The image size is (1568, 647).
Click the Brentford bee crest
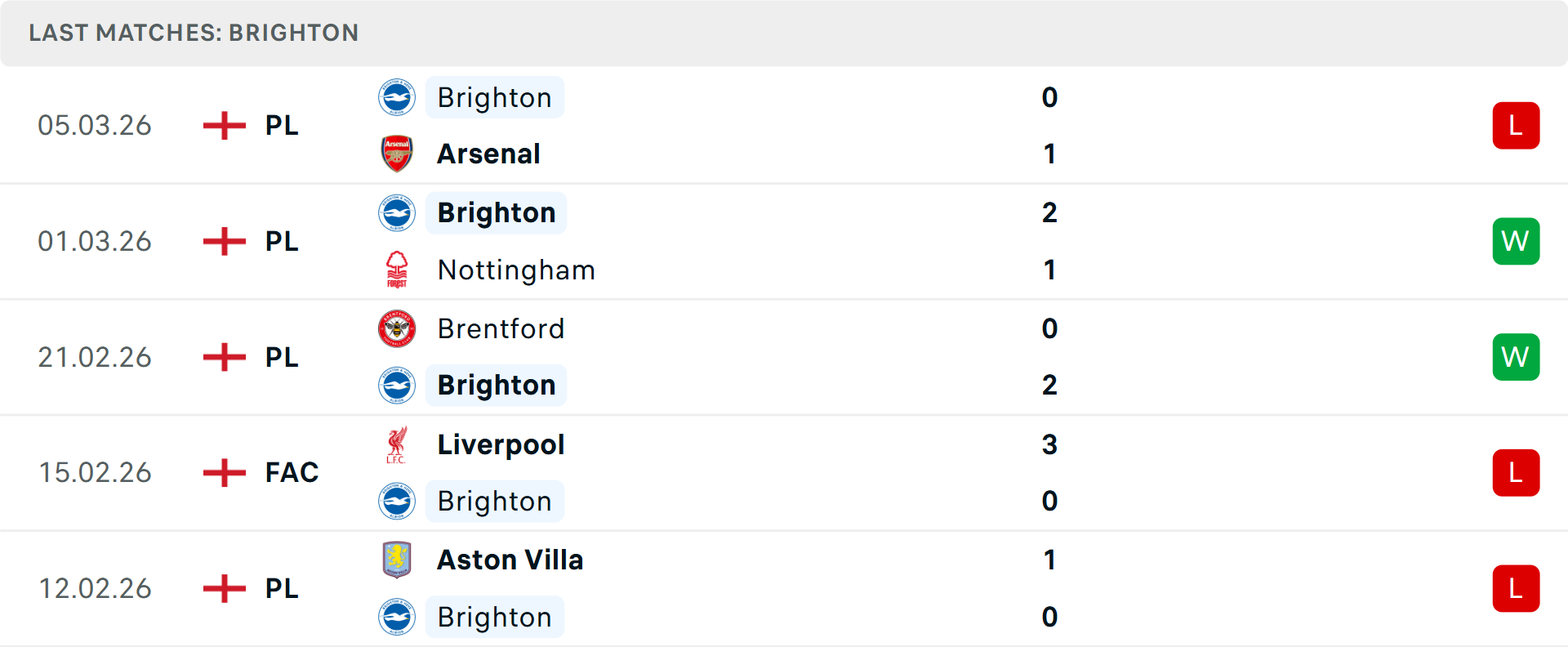[397, 328]
